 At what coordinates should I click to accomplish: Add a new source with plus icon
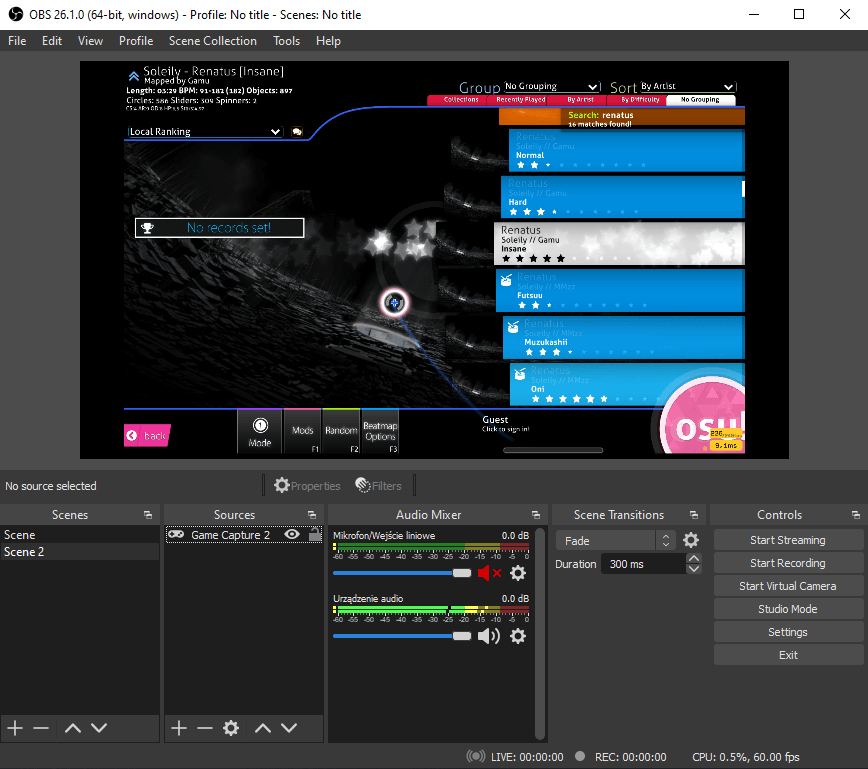point(178,728)
